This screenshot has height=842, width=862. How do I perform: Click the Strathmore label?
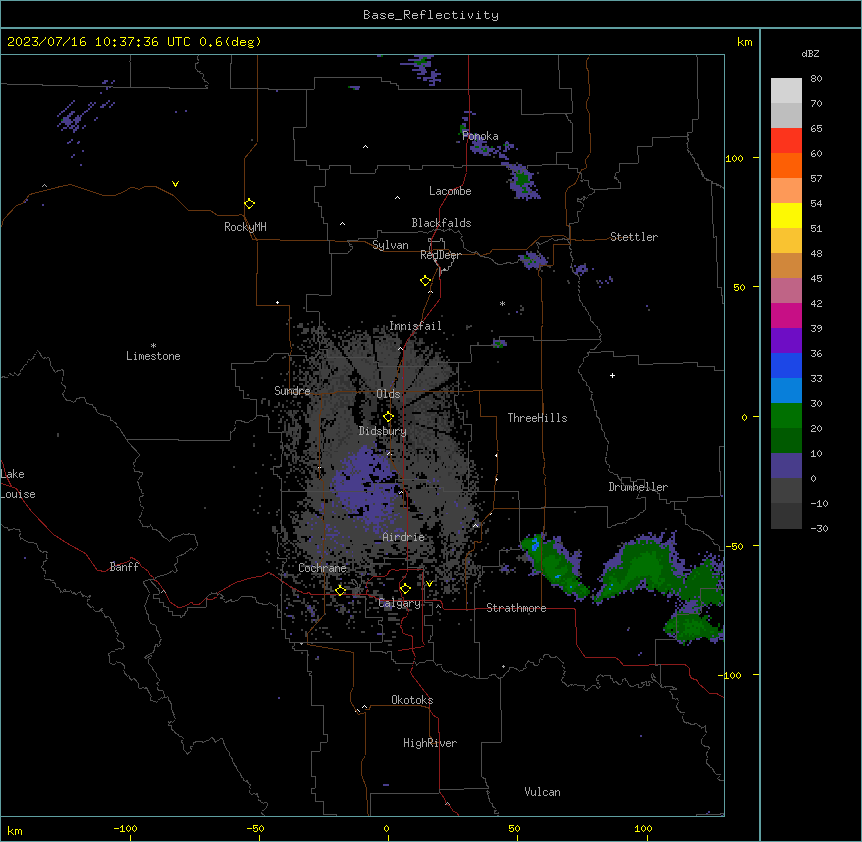click(516, 608)
